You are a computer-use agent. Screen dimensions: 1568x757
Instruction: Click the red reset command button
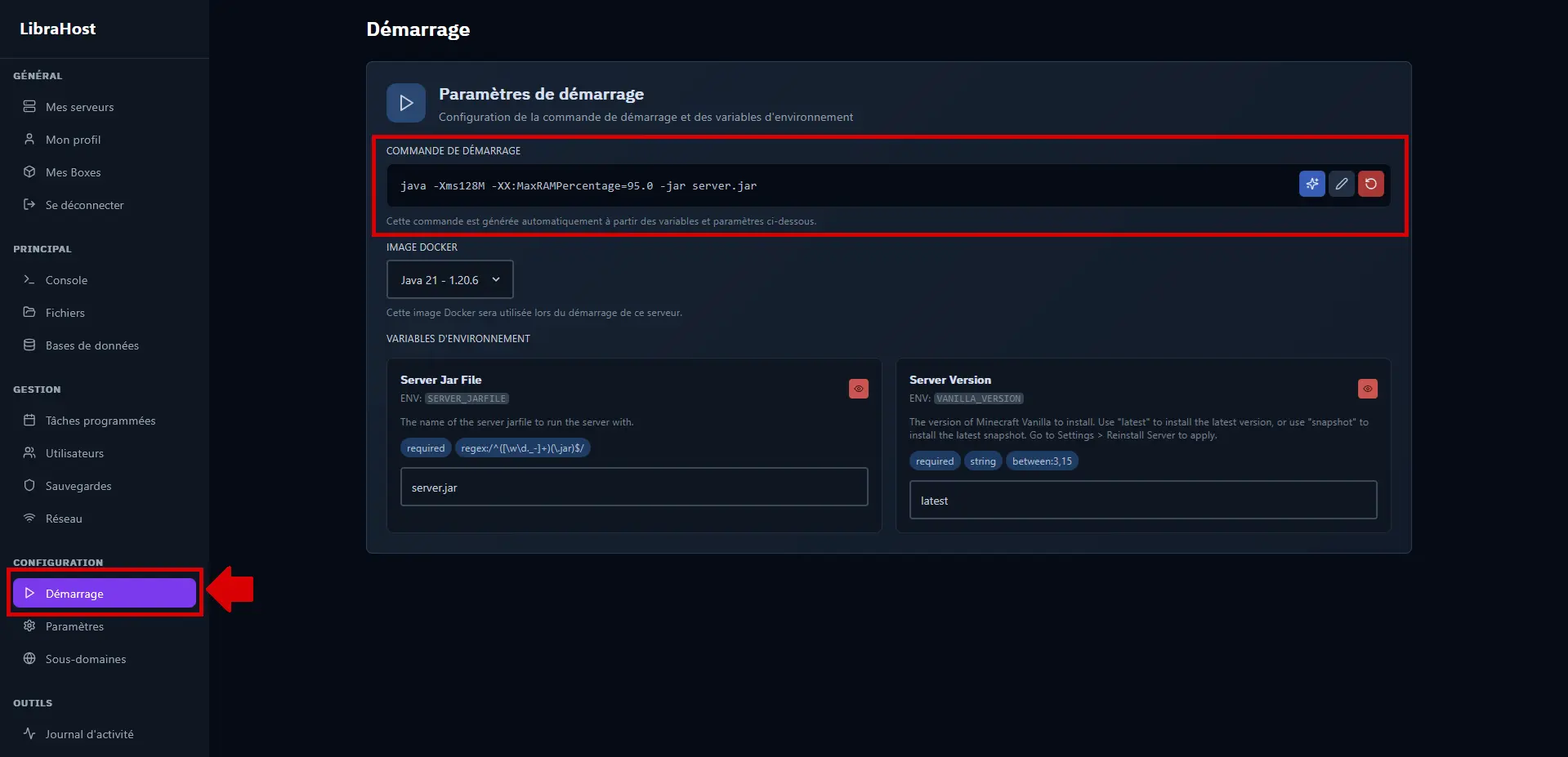point(1371,184)
